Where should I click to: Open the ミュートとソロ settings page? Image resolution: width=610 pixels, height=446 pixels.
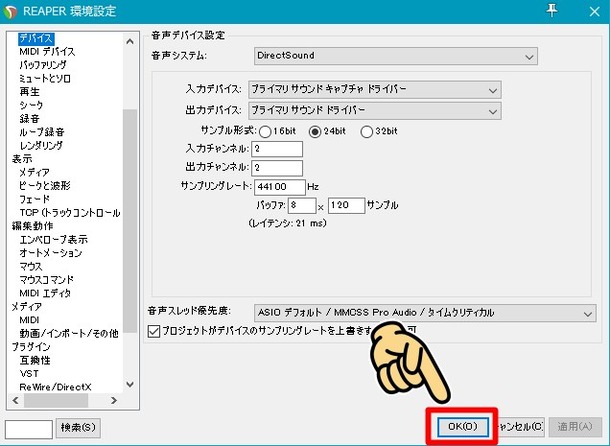click(x=45, y=79)
